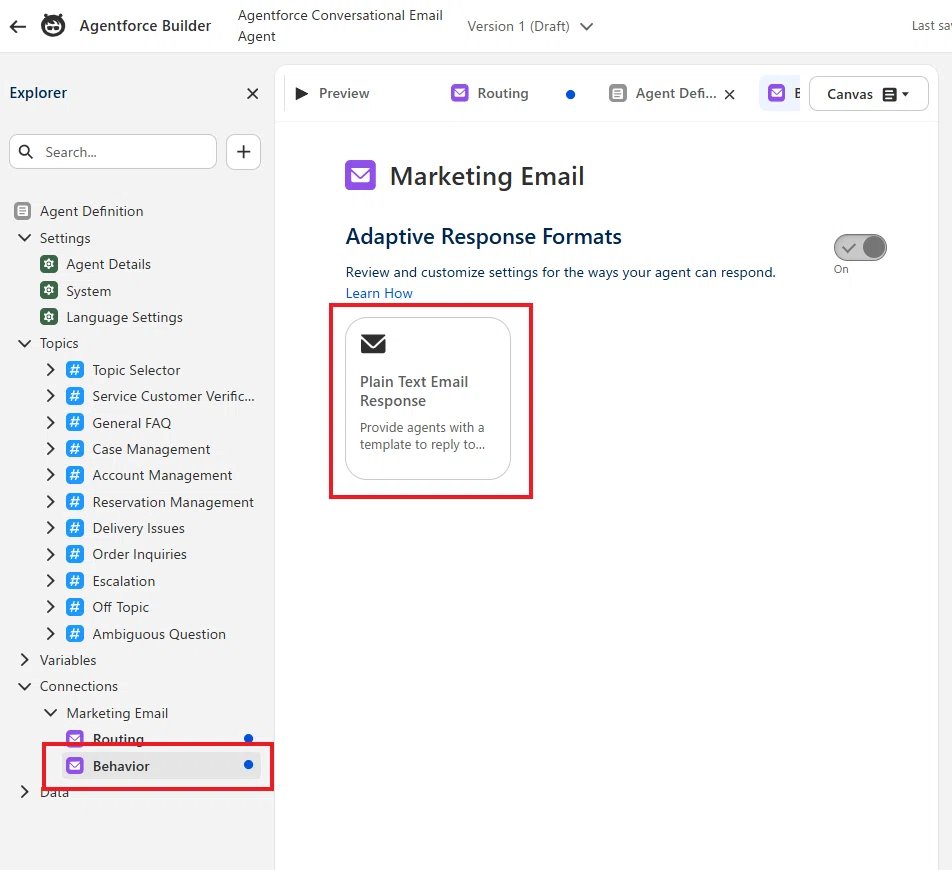952x870 pixels.
Task: Select the Behavior item in Explorer
Action: point(162,766)
